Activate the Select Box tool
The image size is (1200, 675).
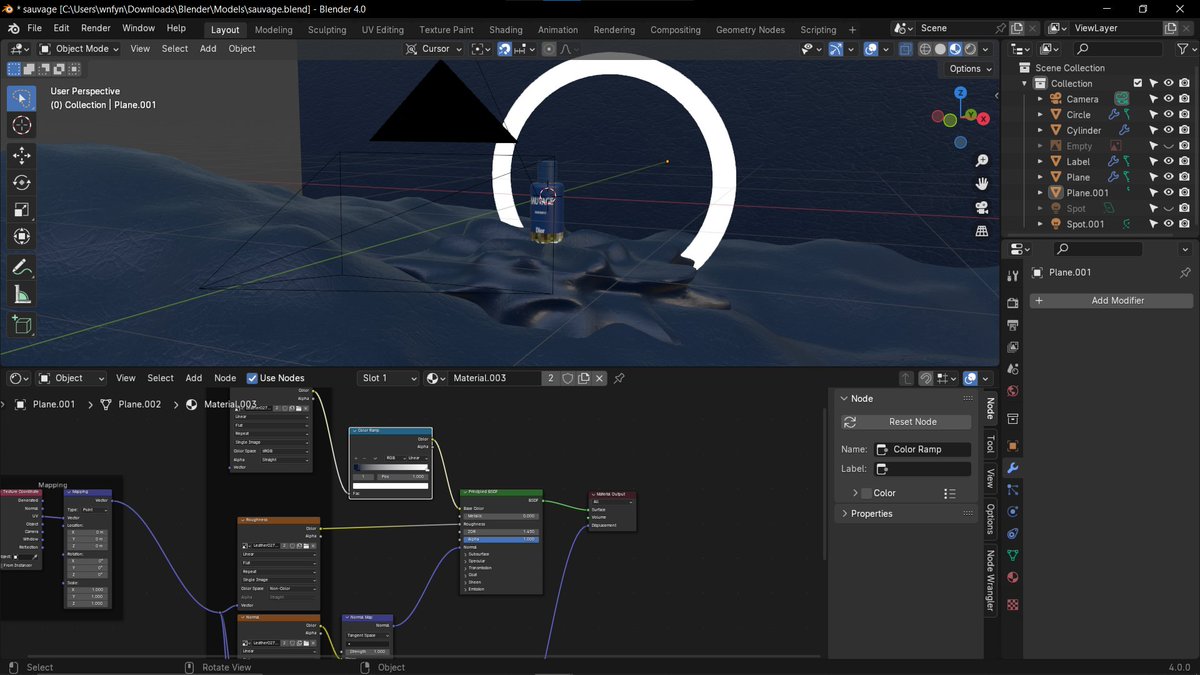[x=22, y=98]
